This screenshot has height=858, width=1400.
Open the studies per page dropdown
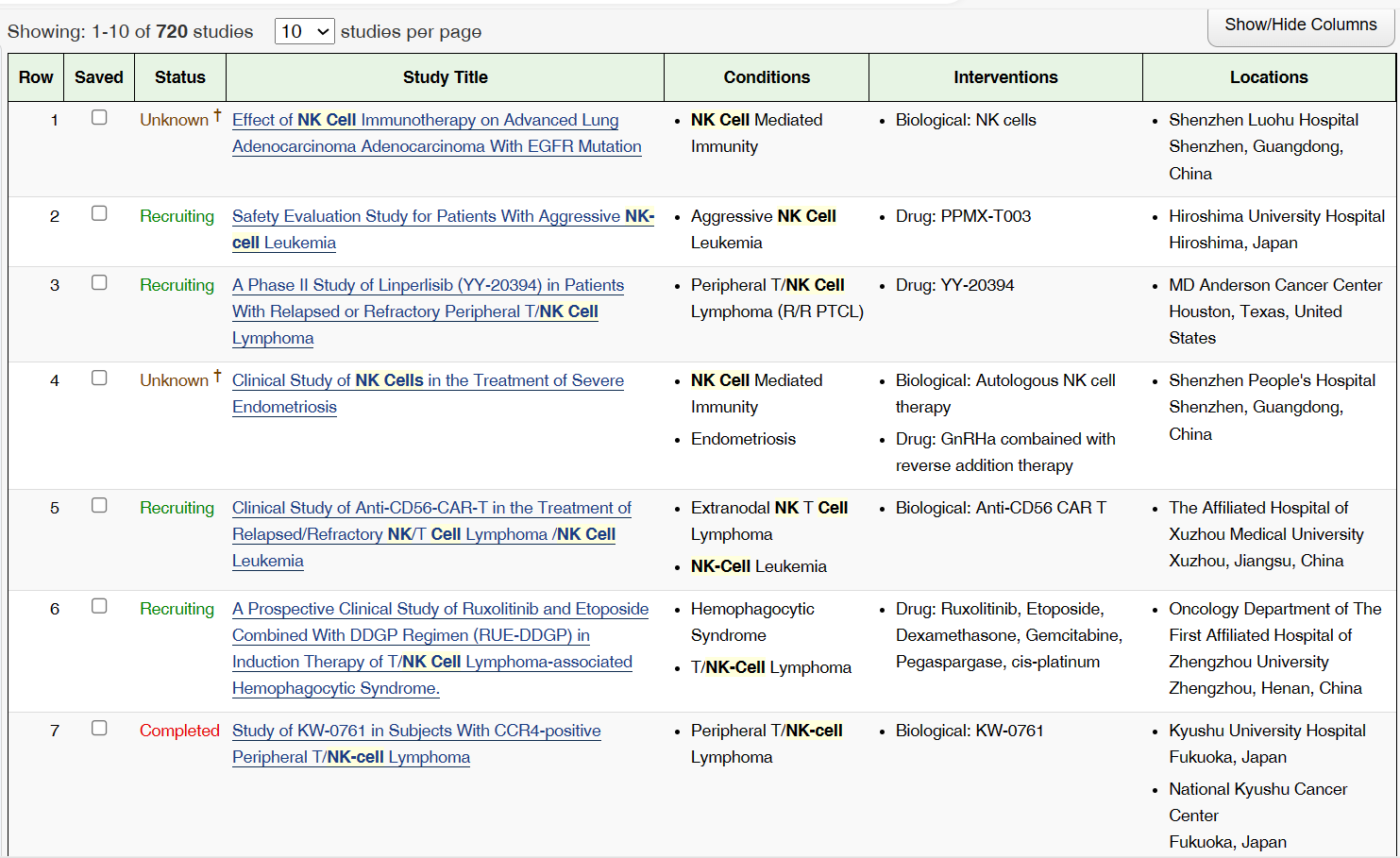pyautogui.click(x=304, y=32)
